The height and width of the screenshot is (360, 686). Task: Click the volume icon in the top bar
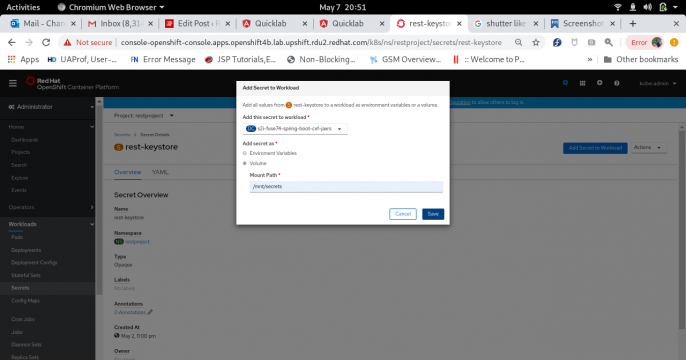click(x=648, y=7)
